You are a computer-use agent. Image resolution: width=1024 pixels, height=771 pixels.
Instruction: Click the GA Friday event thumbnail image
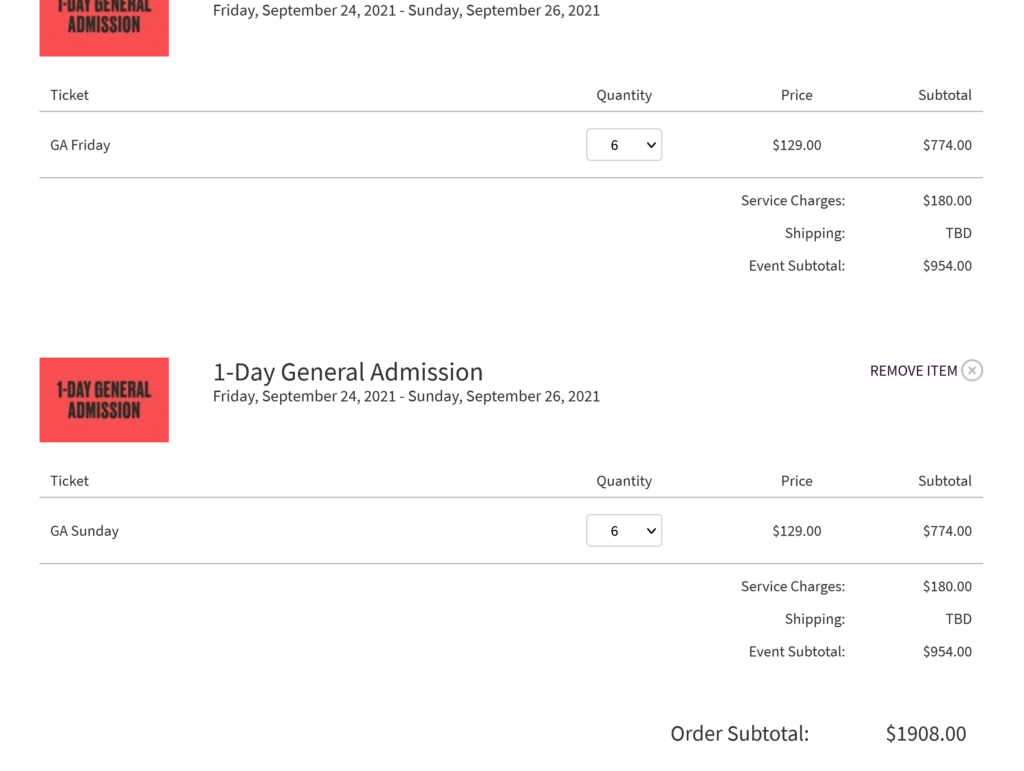tap(104, 27)
